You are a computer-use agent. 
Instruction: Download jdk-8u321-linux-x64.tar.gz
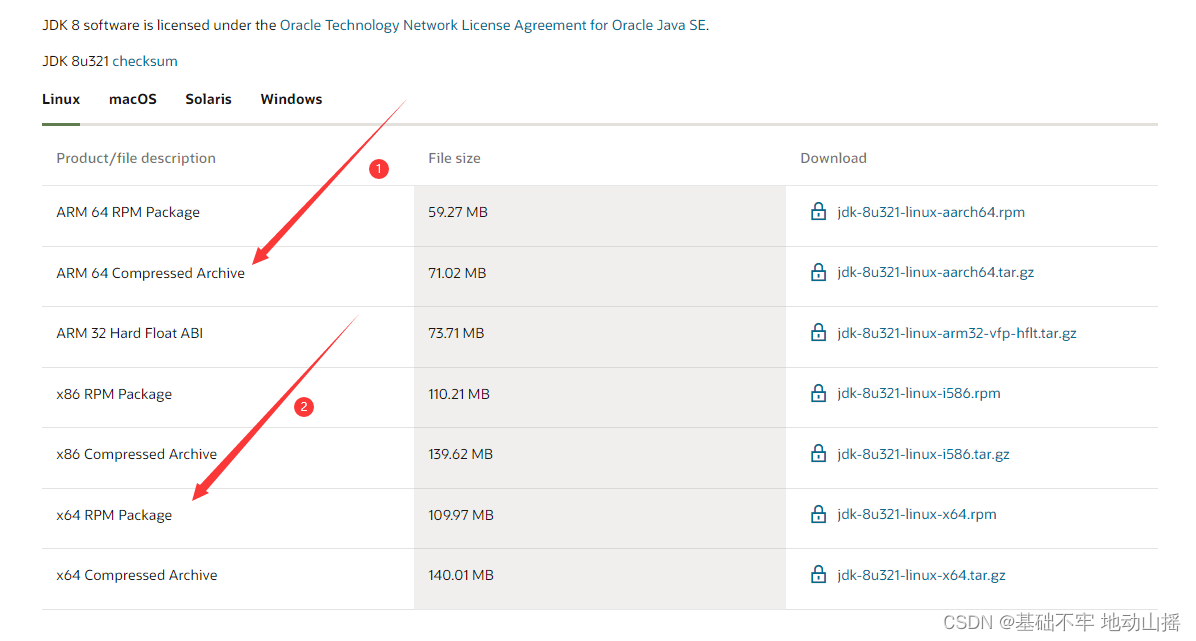pyautogui.click(x=921, y=575)
